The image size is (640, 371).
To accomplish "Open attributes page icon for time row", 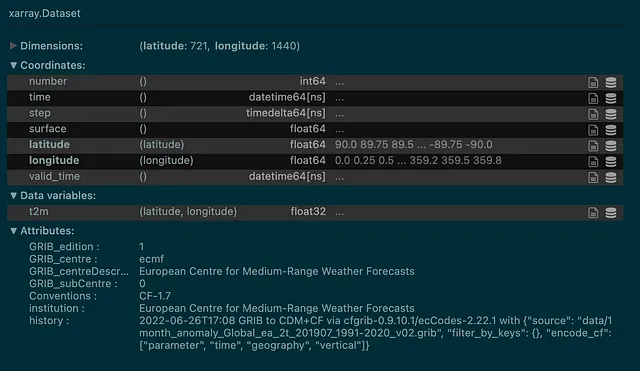I will (x=593, y=98).
